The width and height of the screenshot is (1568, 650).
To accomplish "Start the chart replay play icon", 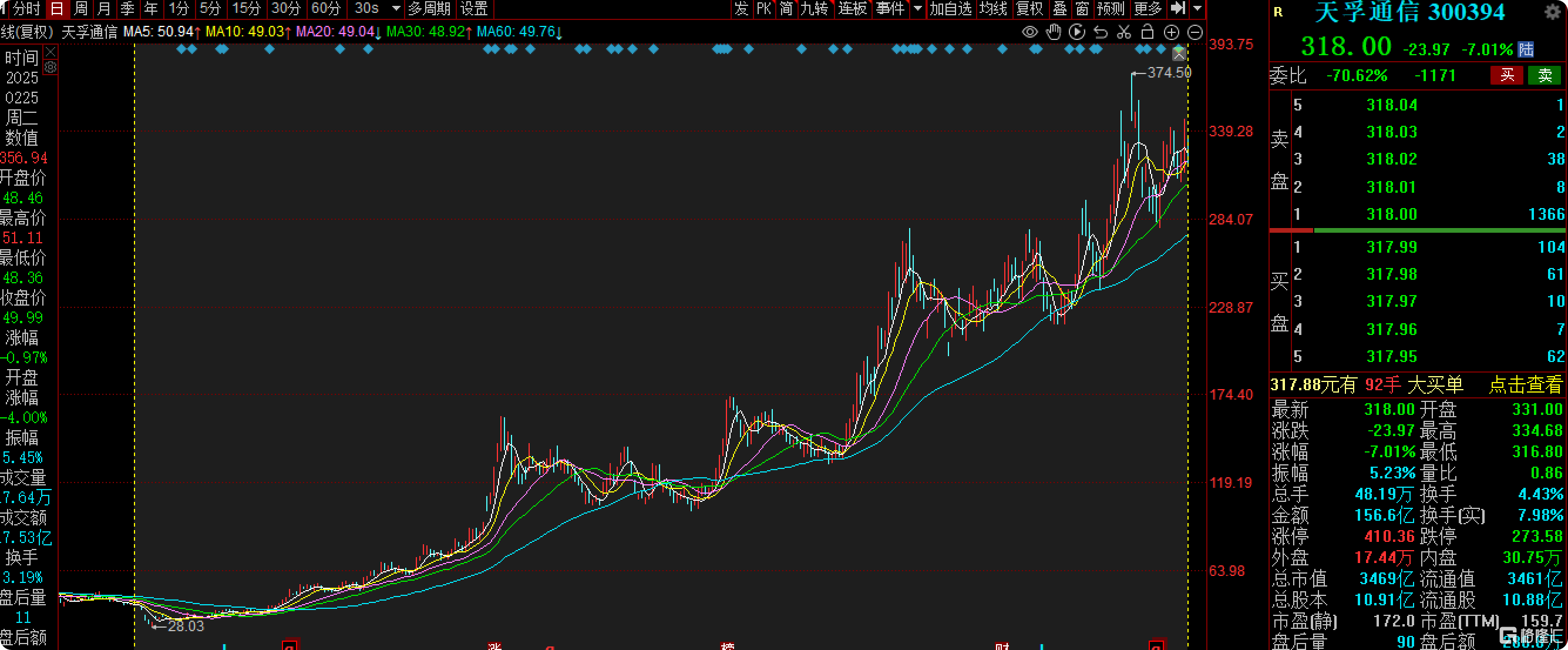I will tap(1077, 32).
